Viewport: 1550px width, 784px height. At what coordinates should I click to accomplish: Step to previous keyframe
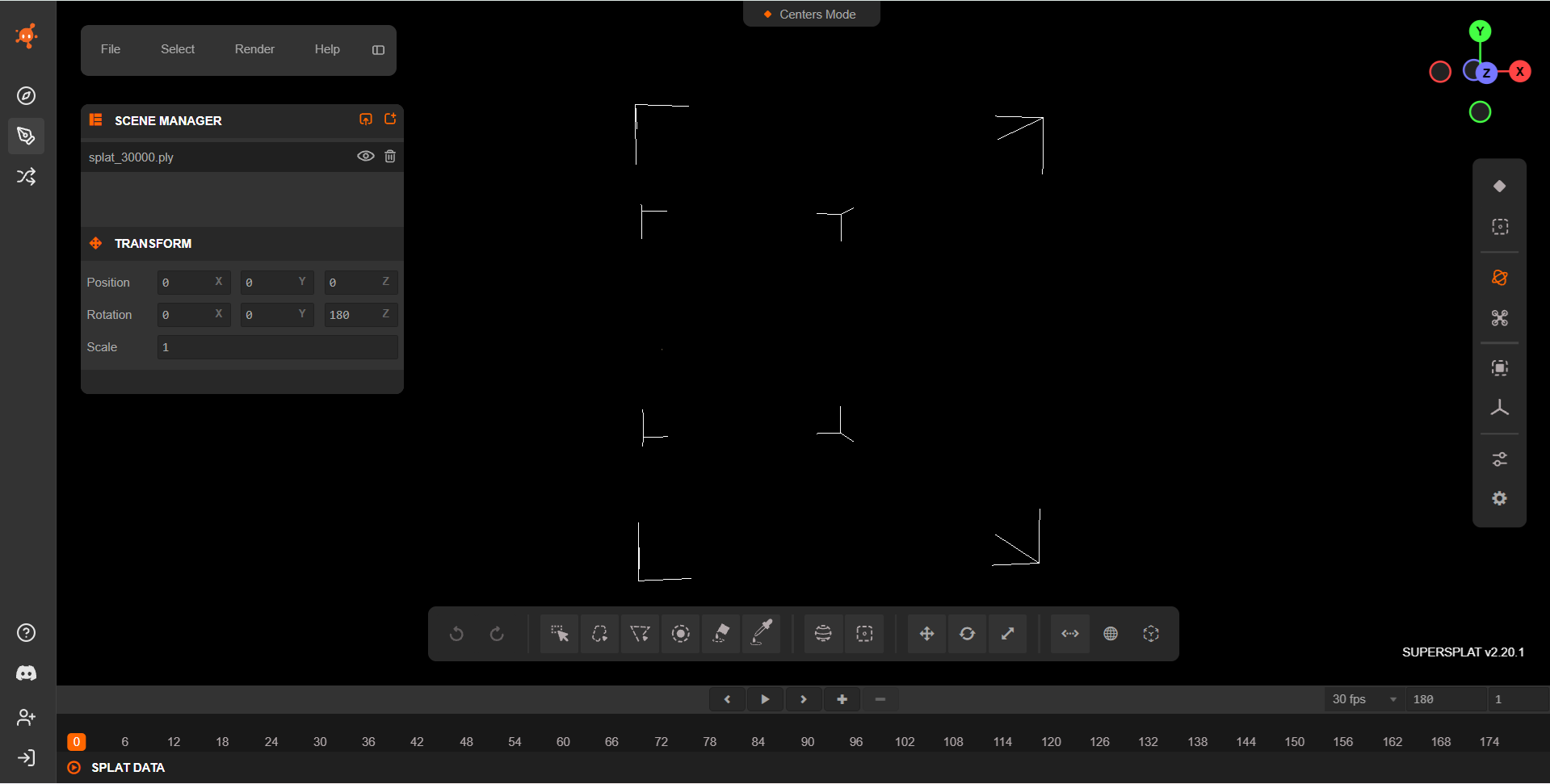pos(727,699)
